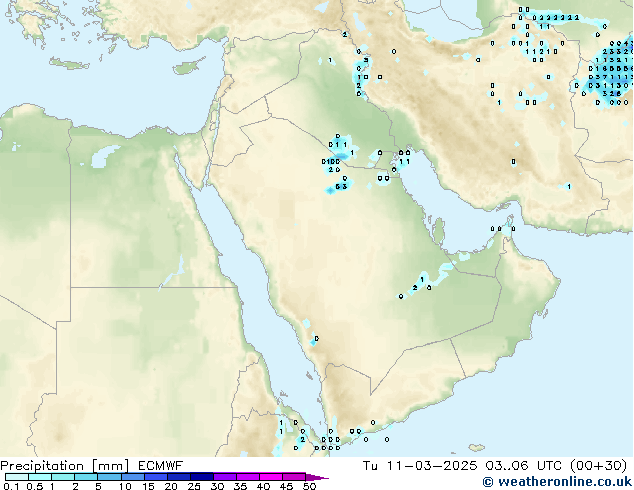Click the '1 1 2 1 0' precipitation values row
This screenshot has width=634, height=490.
(542, 52)
